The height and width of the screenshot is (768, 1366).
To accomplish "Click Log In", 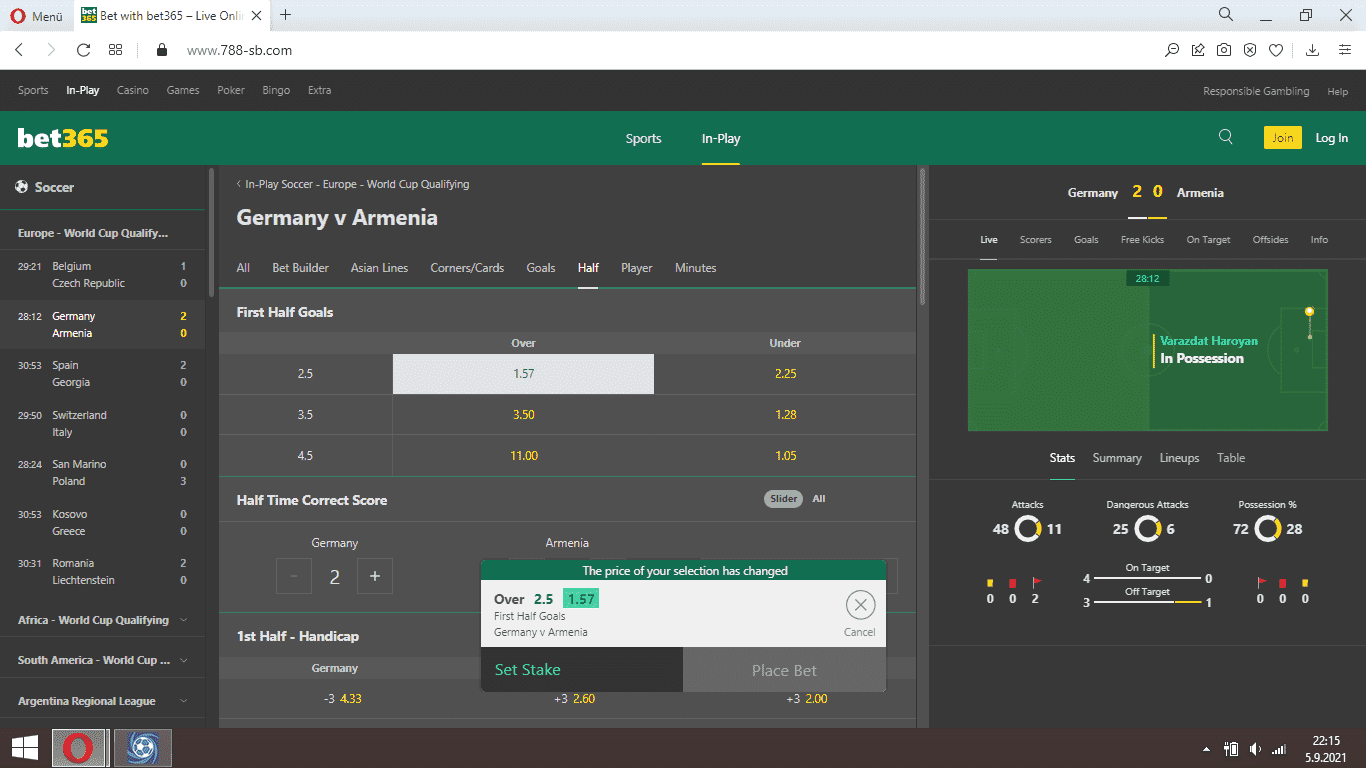I will tap(1331, 138).
